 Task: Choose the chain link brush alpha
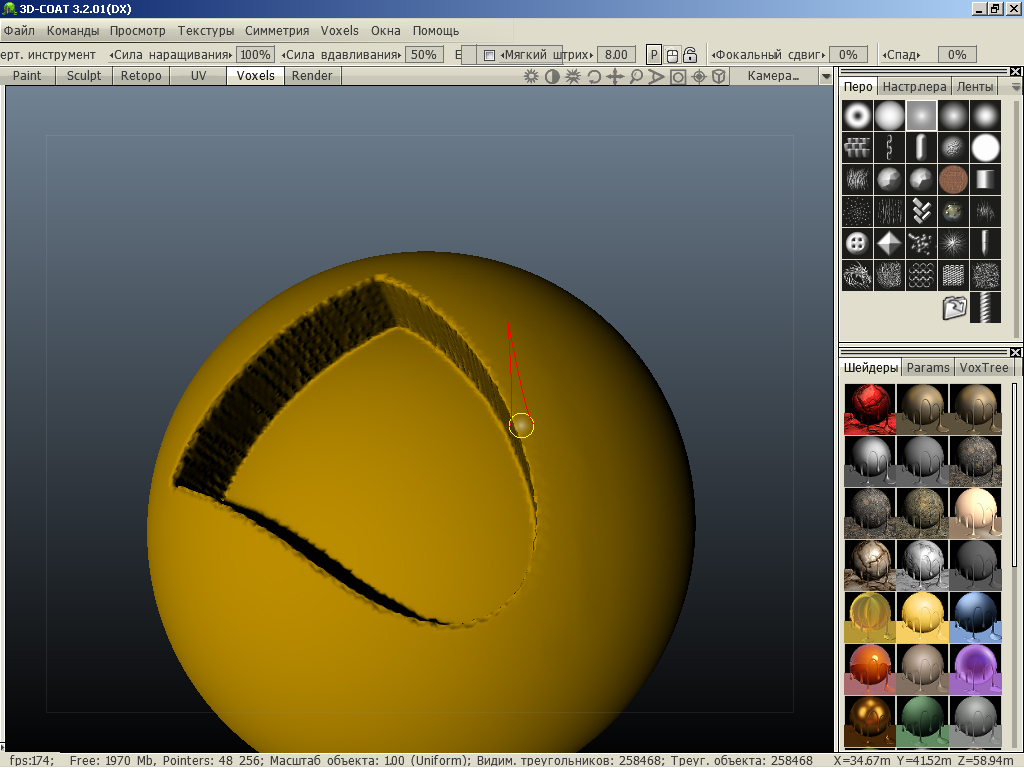(890, 148)
